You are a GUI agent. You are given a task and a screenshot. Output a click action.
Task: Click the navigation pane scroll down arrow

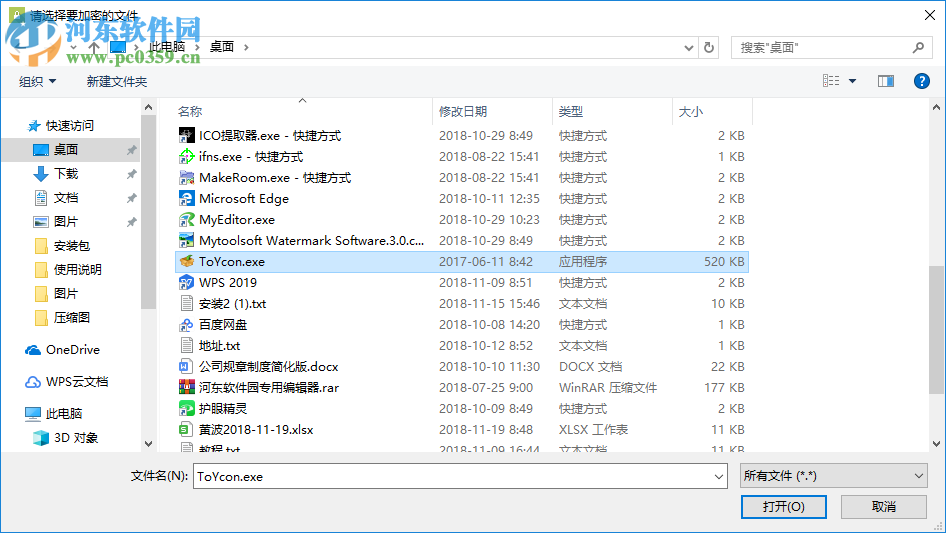tap(148, 444)
